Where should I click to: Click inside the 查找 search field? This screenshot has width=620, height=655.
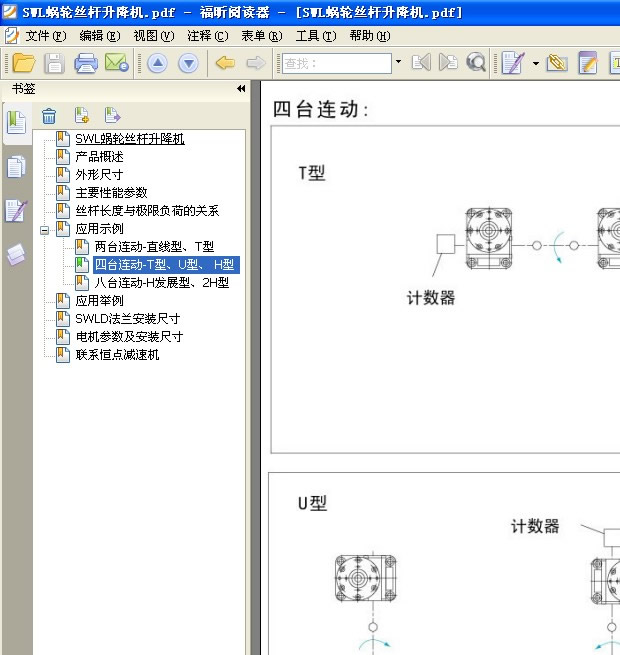coord(335,63)
